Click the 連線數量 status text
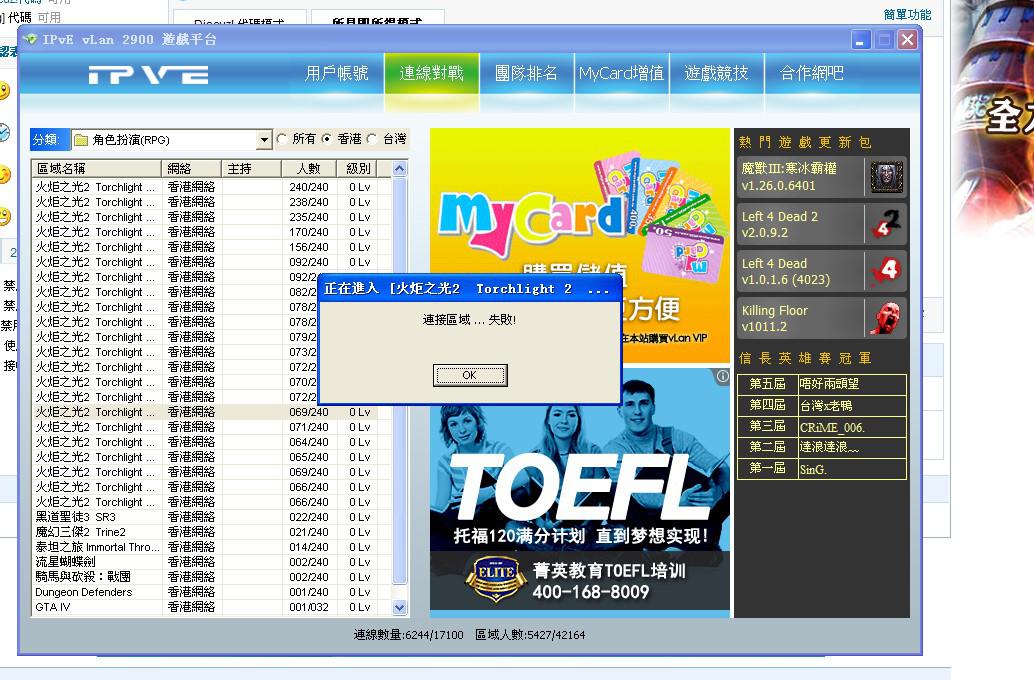 click(408, 635)
